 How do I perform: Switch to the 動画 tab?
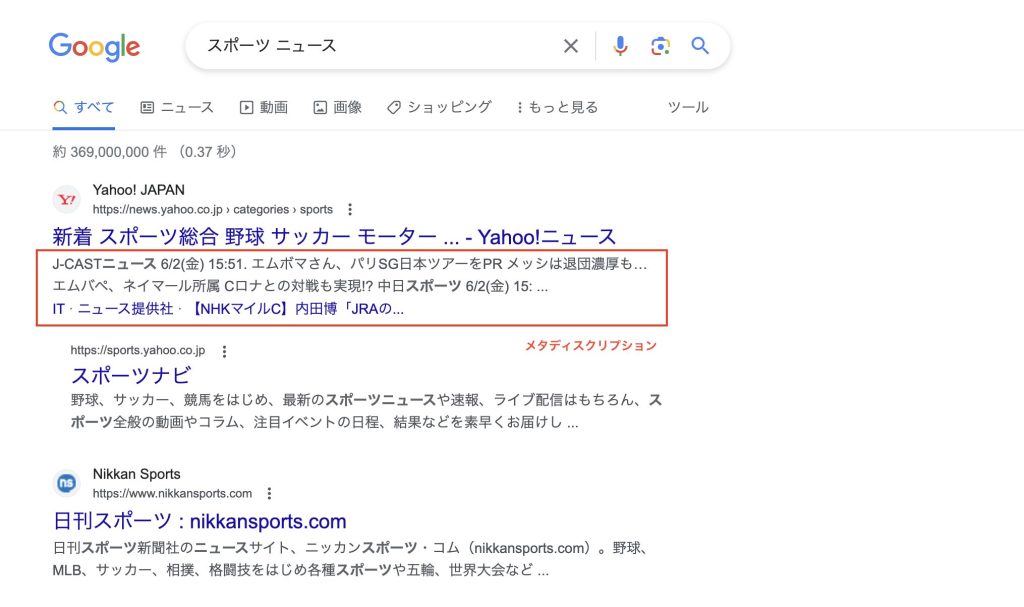(x=264, y=107)
